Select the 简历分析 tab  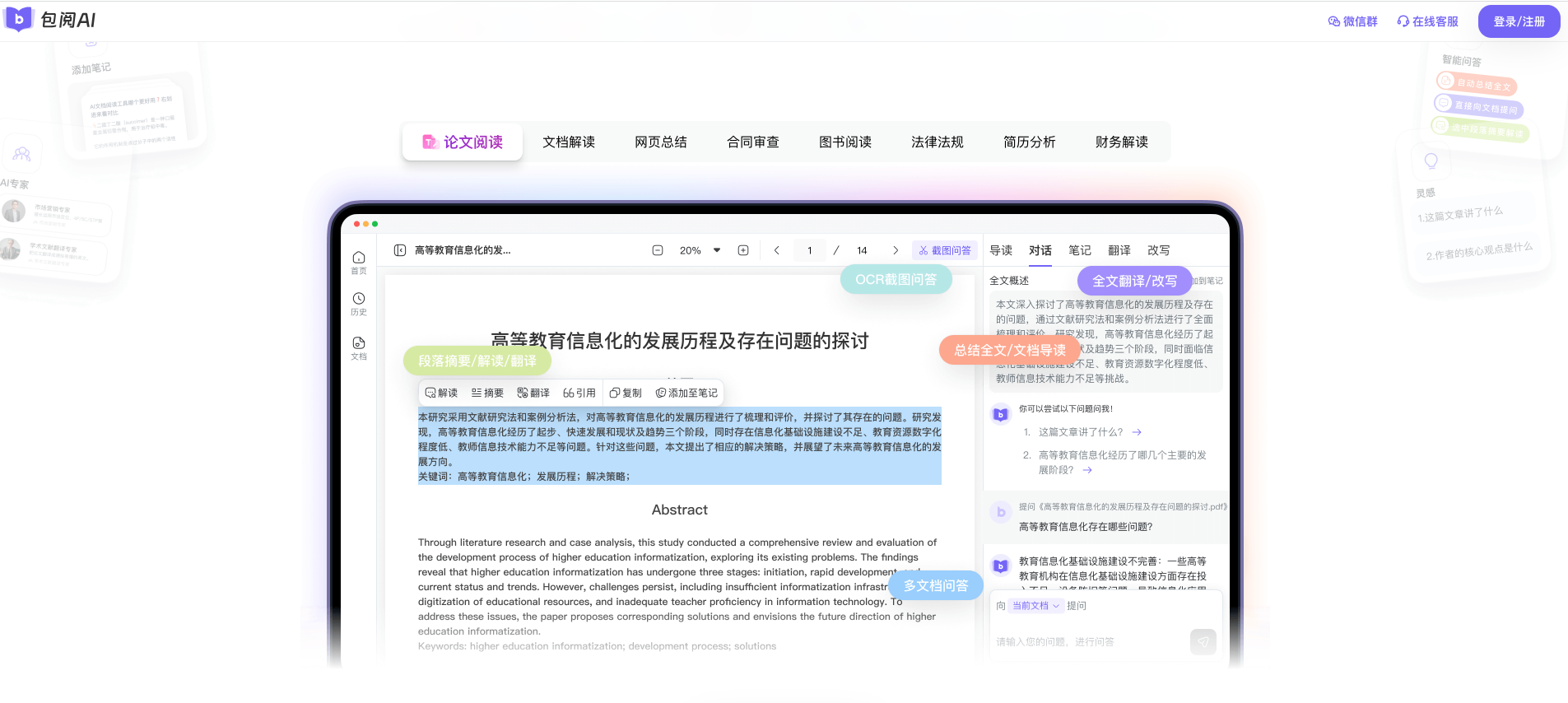click(x=1030, y=142)
